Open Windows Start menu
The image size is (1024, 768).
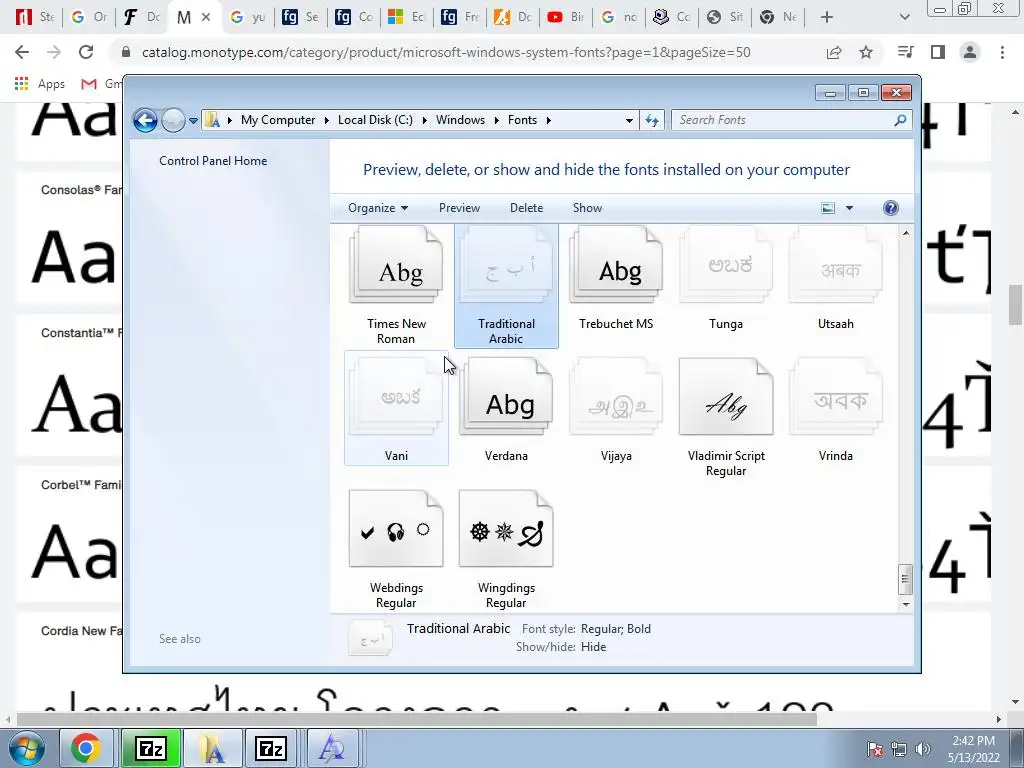click(x=26, y=748)
